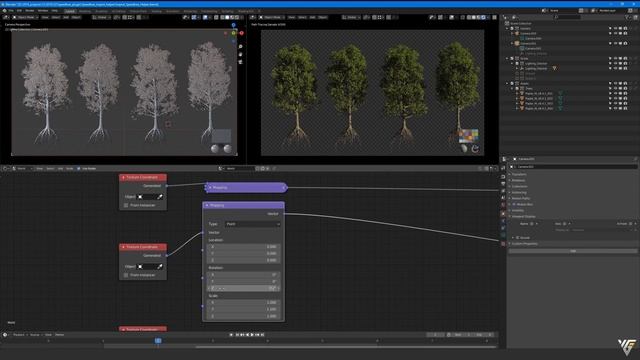Click the blue Z axis gizmo in left viewport
Screen dimensions: 640x360
pyautogui.click(x=233, y=25)
